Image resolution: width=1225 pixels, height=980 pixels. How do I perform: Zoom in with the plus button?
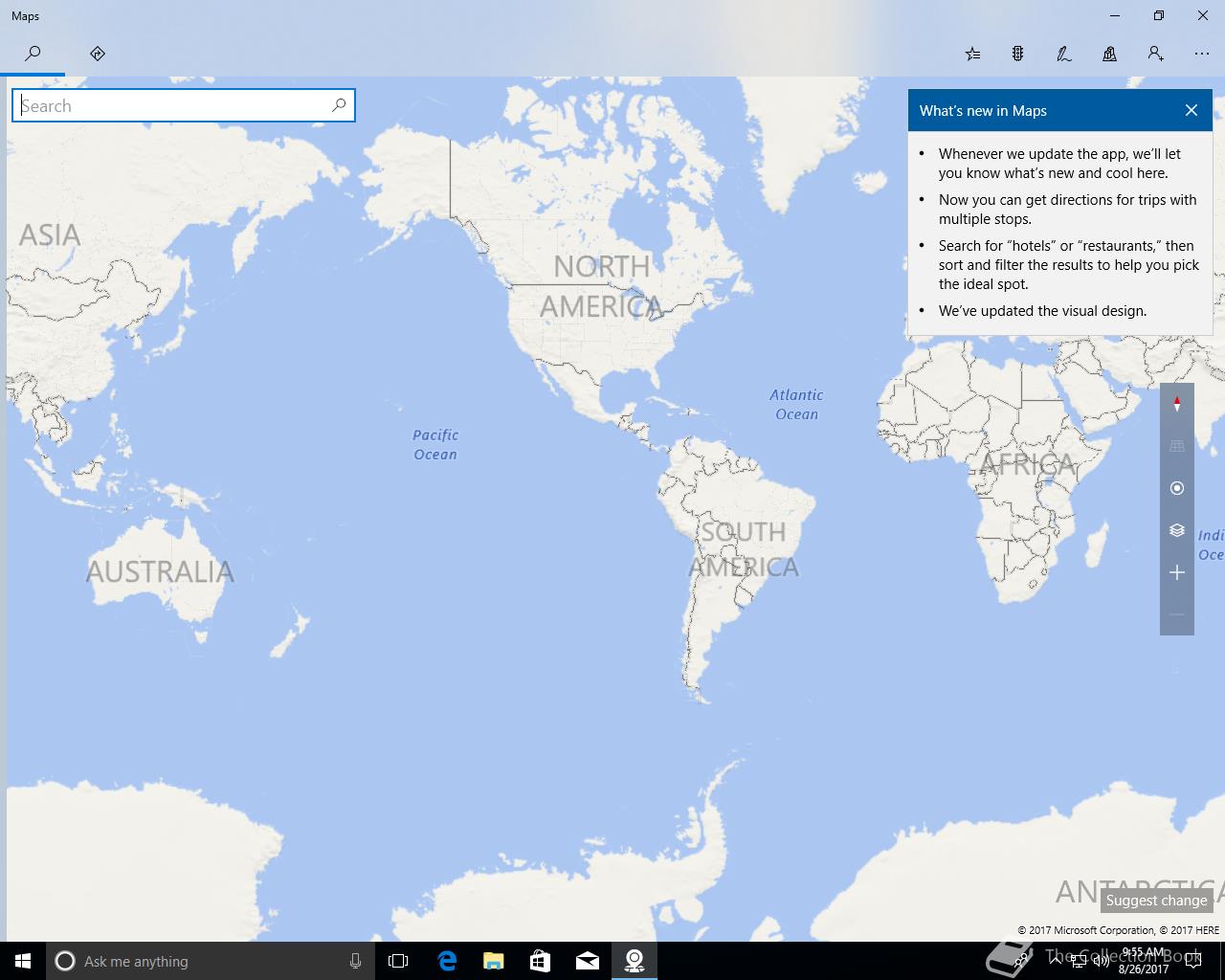coord(1177,572)
